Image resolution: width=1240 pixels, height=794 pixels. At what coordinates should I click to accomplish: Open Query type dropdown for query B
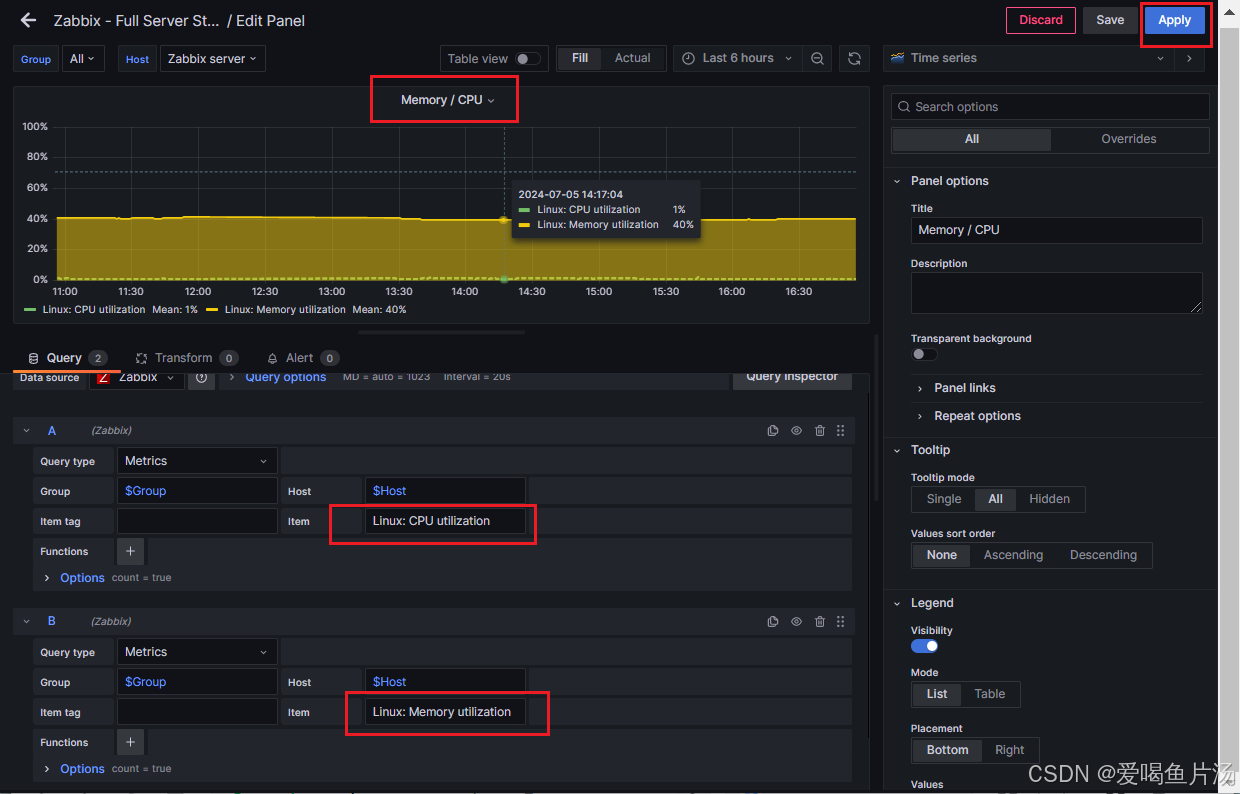point(197,652)
